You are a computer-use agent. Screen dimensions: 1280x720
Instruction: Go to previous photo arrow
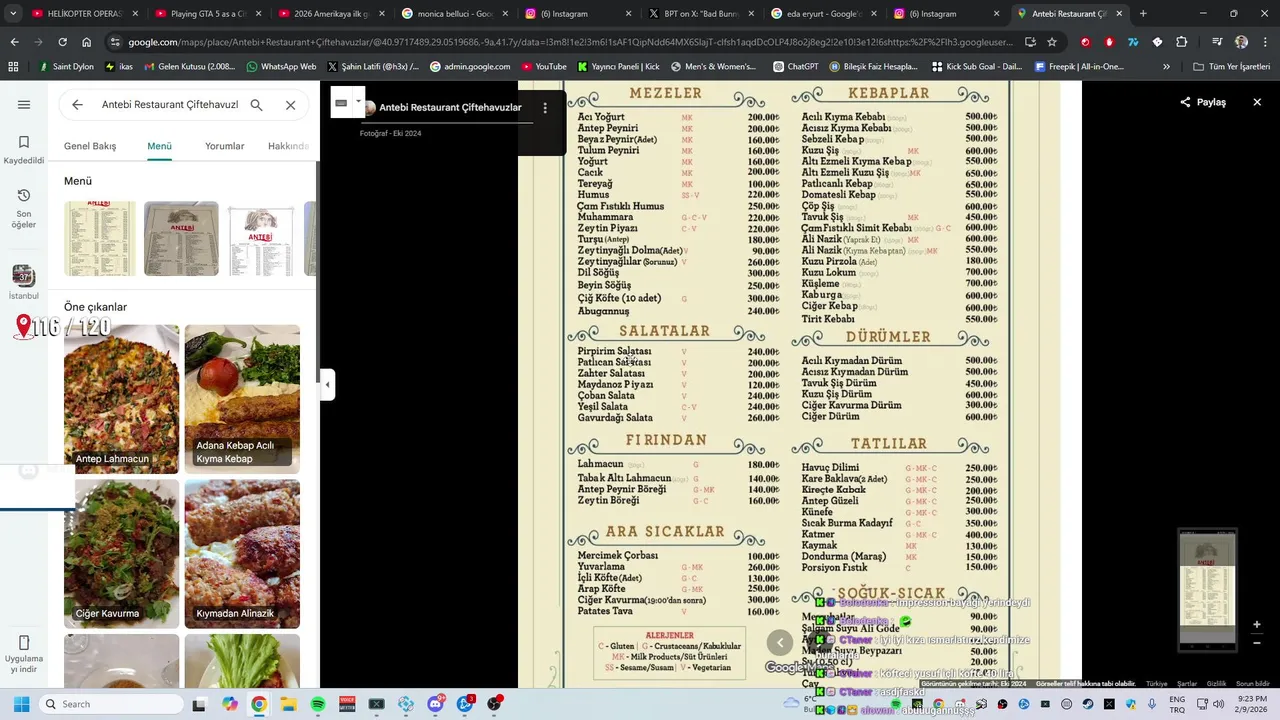coord(780,643)
